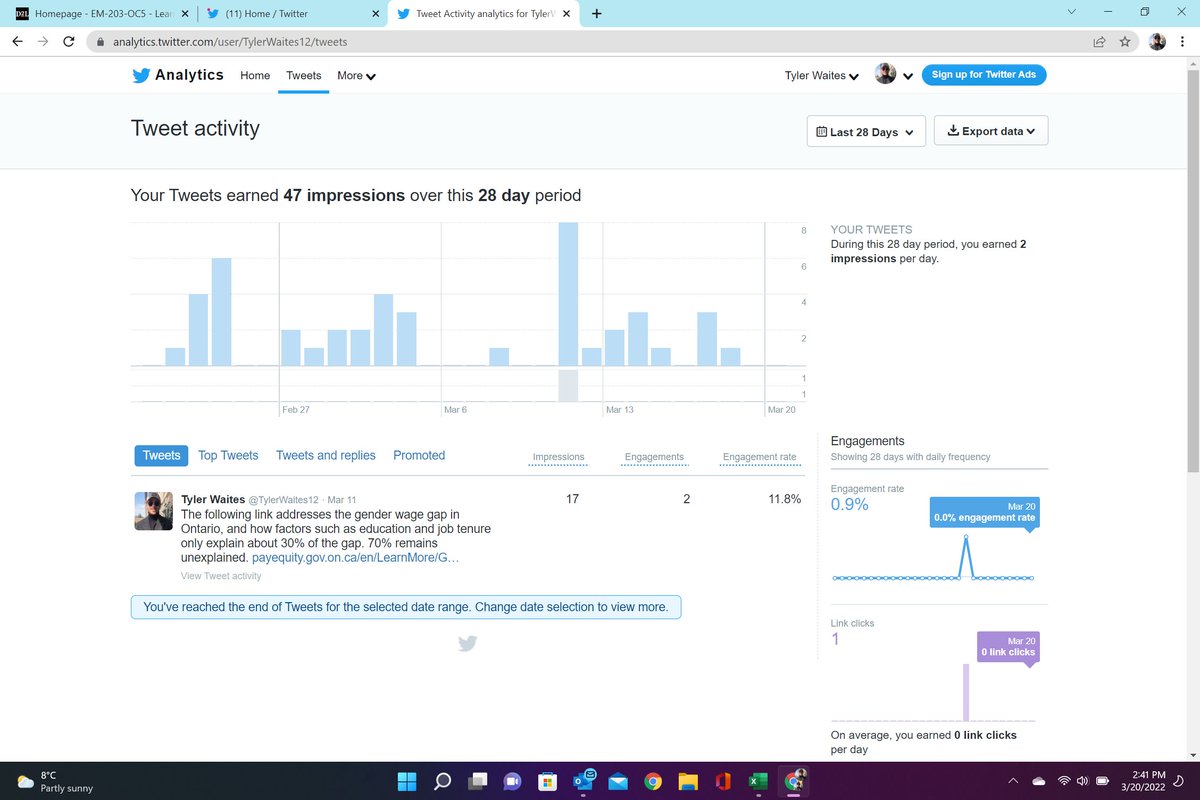Screen dimensions: 1200x800
Task: Open Chrome icon in the taskbar
Action: 653,781
